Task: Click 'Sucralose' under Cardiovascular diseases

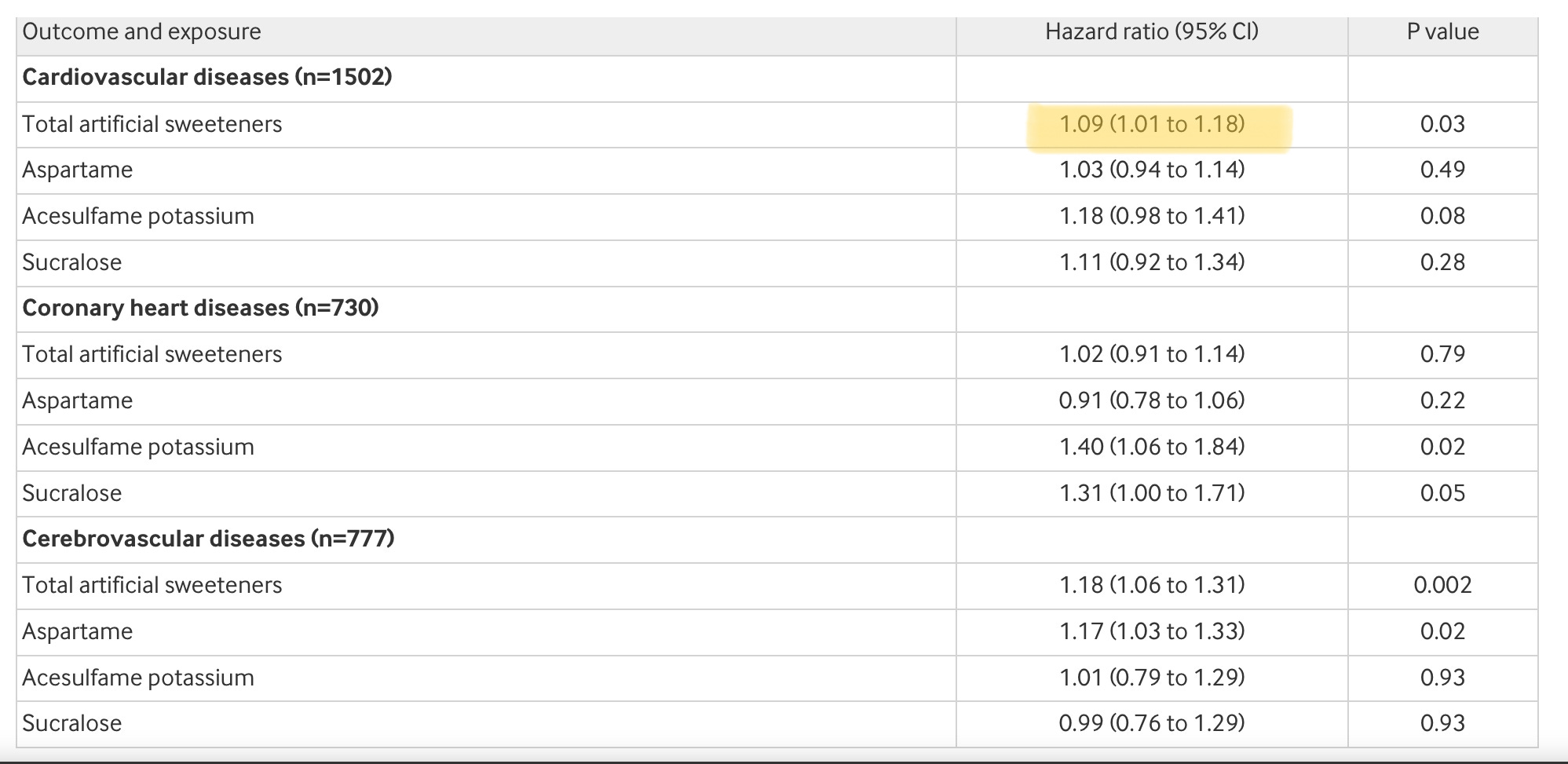Action: (71, 262)
